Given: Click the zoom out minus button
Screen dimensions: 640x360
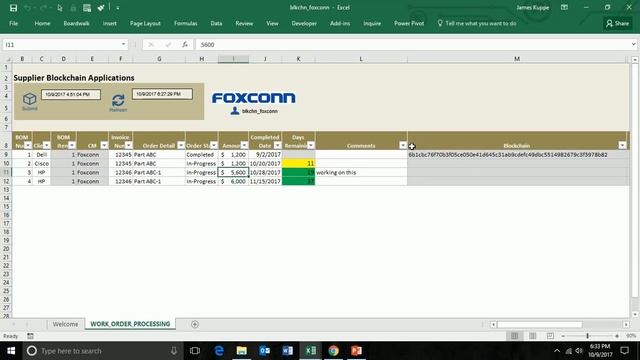Looking at the screenshot, I should point(563,336).
